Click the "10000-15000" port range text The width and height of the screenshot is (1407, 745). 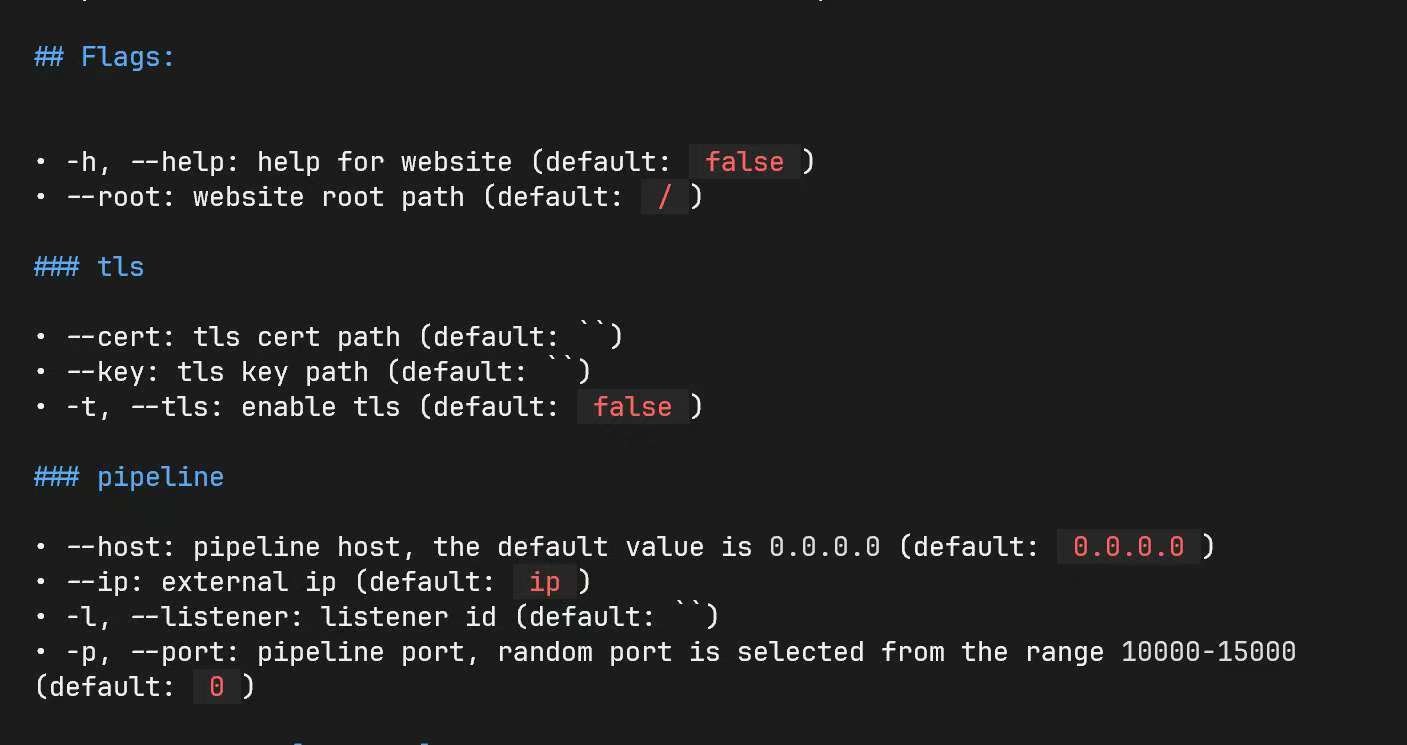pos(1208,652)
